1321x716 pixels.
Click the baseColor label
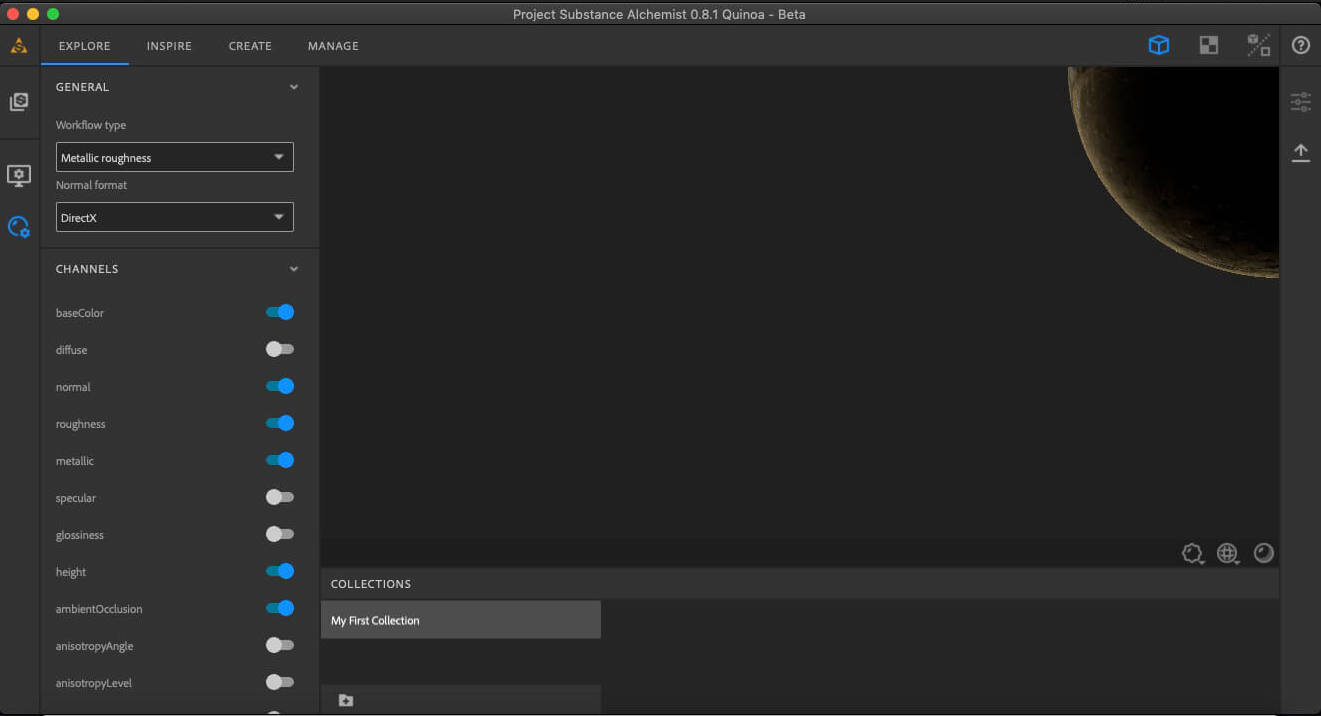tap(80, 313)
